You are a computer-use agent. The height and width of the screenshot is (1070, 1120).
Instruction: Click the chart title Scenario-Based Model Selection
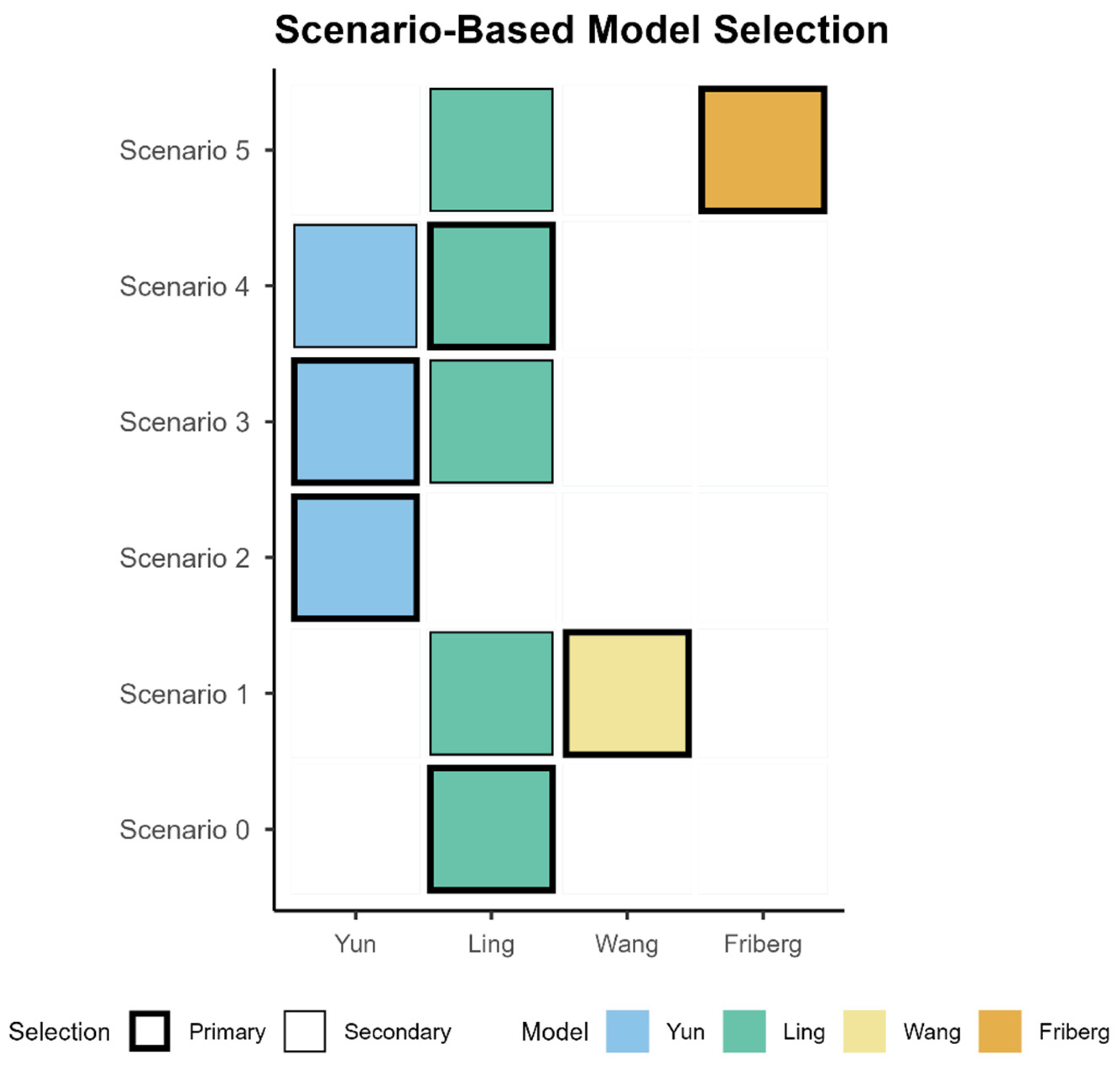point(581,29)
